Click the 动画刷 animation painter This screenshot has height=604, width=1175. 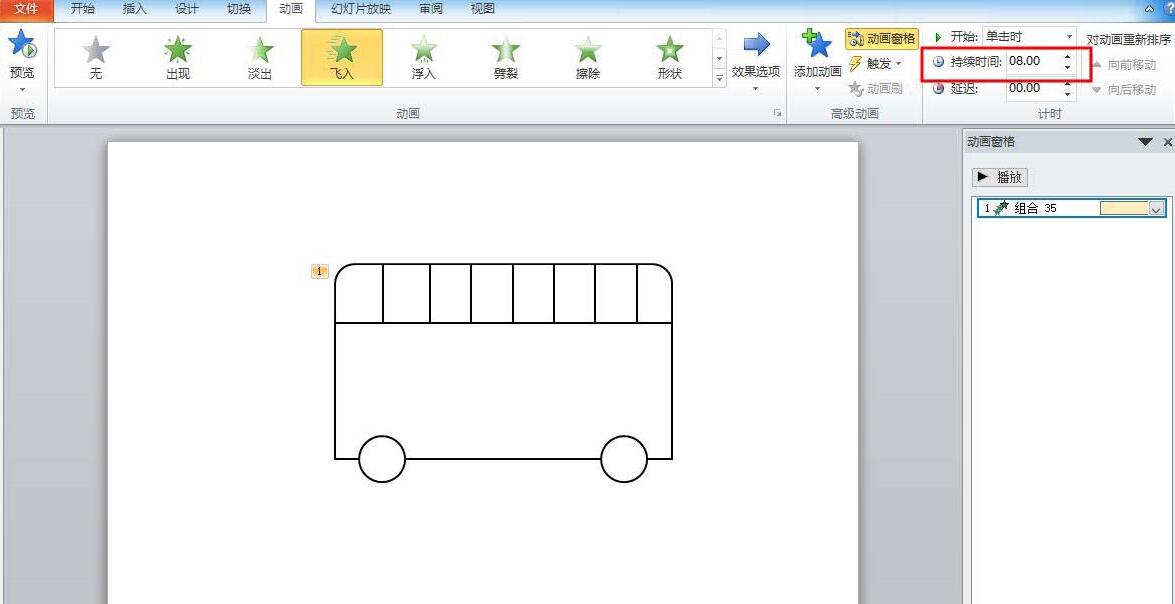tap(875, 88)
